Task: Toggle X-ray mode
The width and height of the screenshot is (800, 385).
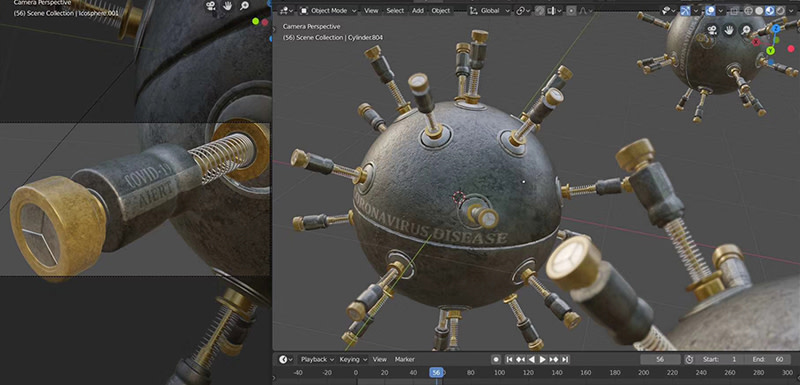Action: point(734,10)
